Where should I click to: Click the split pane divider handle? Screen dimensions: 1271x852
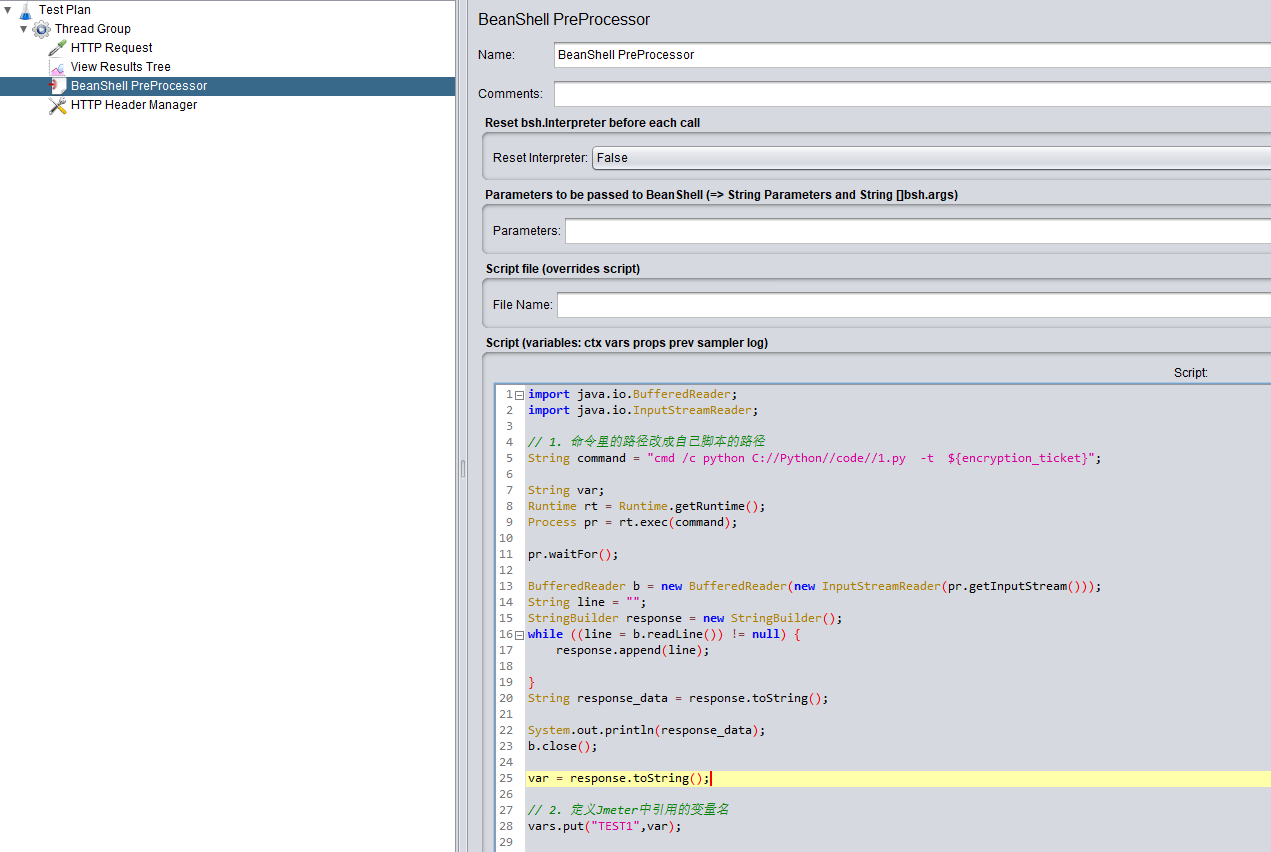(x=463, y=469)
